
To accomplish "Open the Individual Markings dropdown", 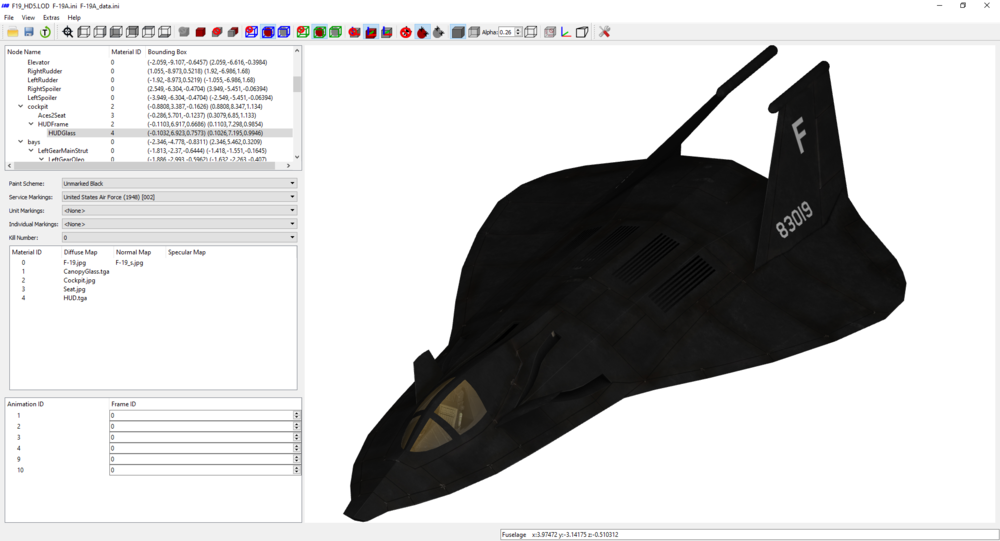I will coord(179,224).
